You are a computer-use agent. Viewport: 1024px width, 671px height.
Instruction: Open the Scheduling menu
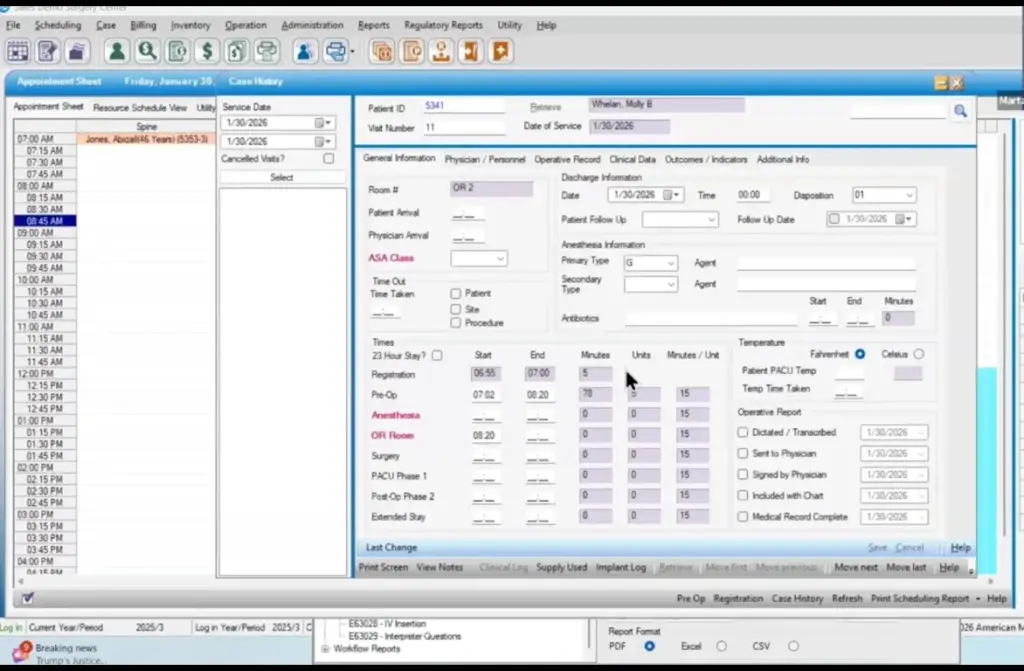pyautogui.click(x=57, y=25)
